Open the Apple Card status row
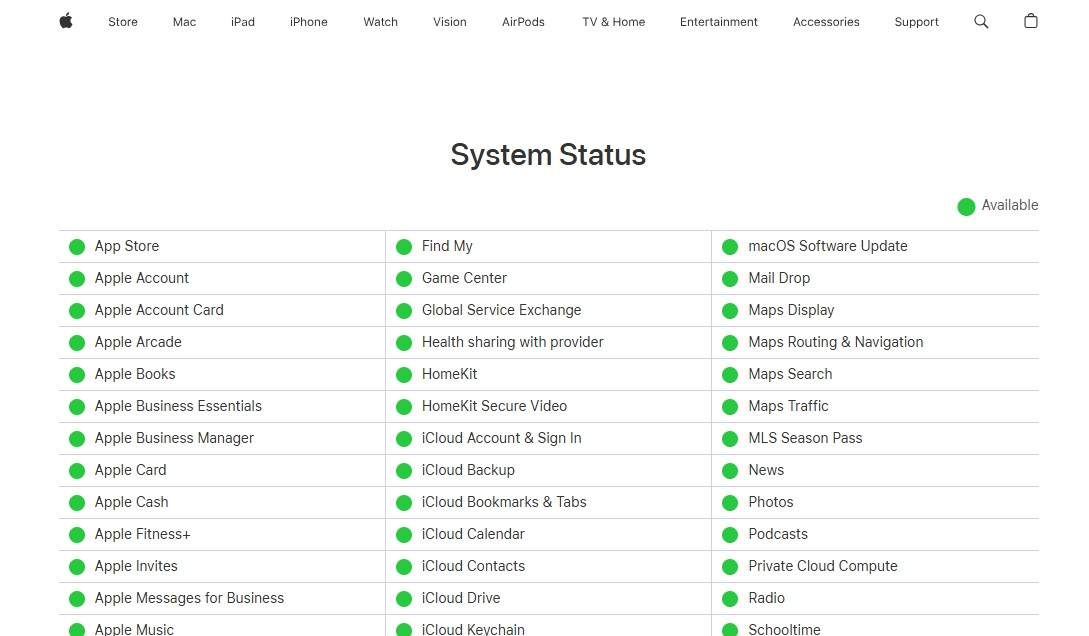Image resolution: width=1089 pixels, height=636 pixels. pos(130,470)
